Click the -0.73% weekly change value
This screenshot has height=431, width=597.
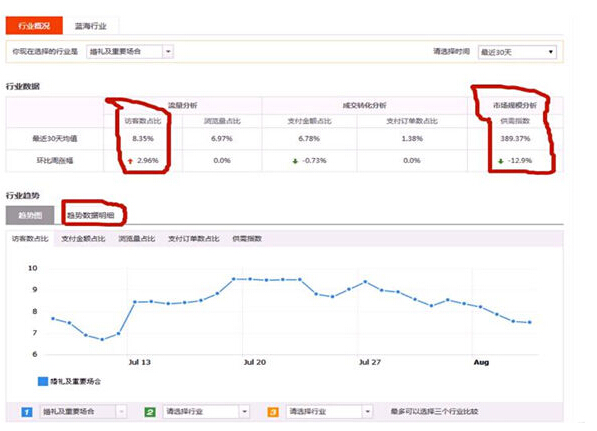(314, 161)
